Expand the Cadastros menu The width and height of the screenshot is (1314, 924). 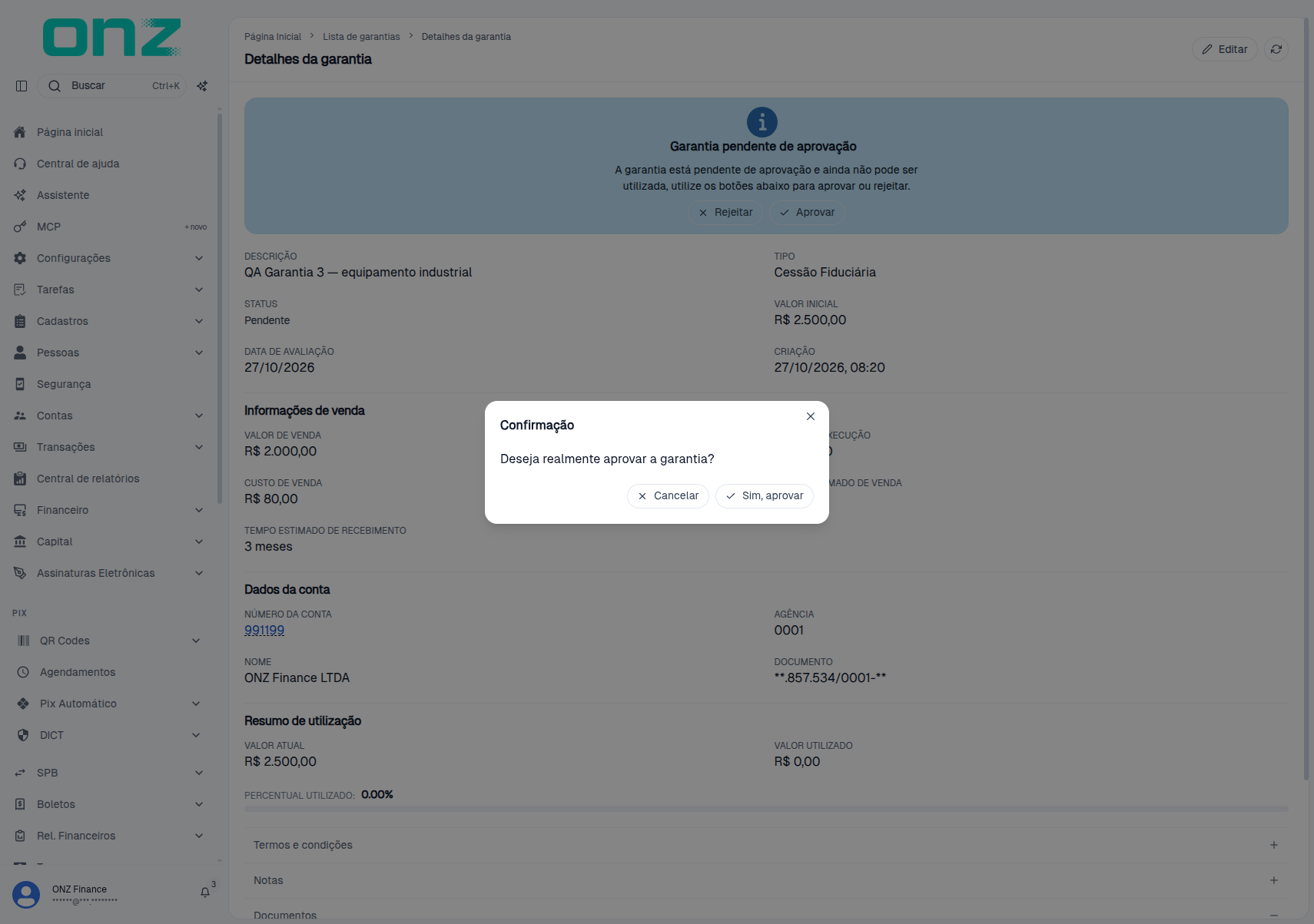pos(110,321)
